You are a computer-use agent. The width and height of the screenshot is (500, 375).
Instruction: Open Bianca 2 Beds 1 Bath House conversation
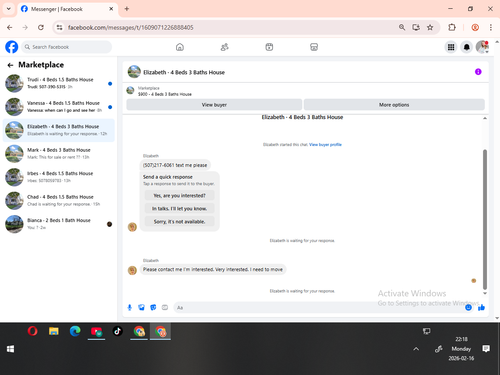coord(59,224)
